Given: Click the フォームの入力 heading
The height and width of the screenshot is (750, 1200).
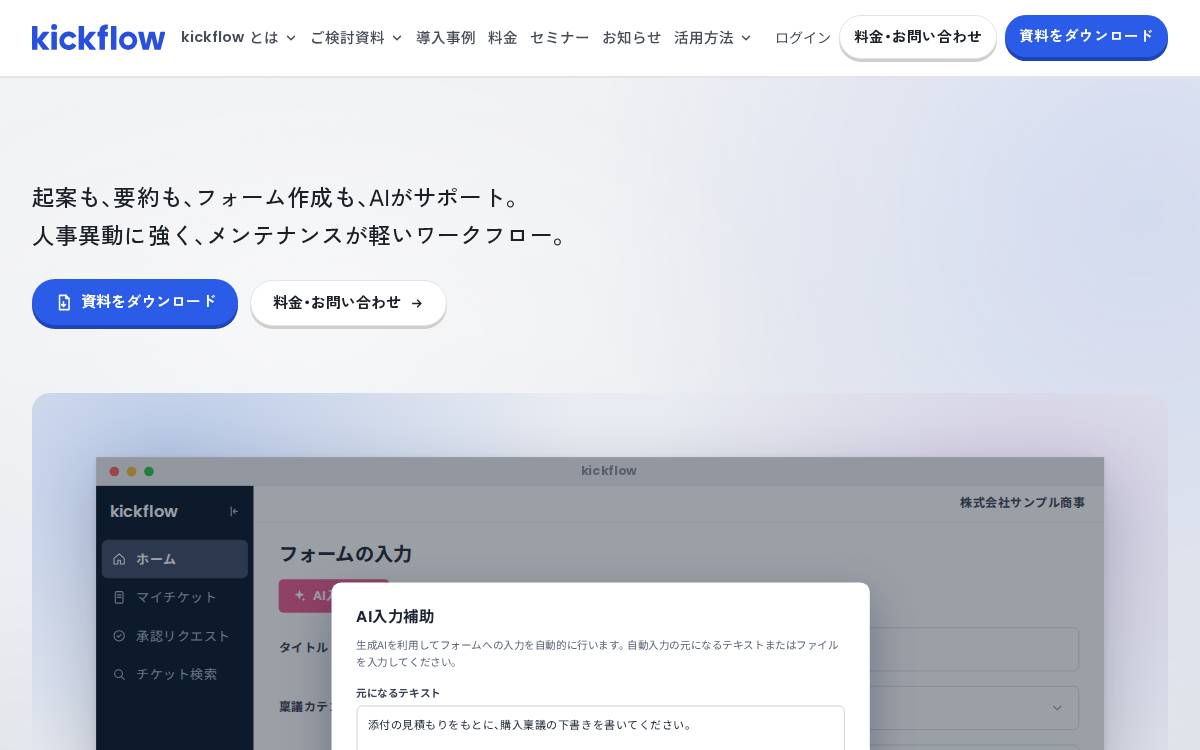Looking at the screenshot, I should point(345,554).
